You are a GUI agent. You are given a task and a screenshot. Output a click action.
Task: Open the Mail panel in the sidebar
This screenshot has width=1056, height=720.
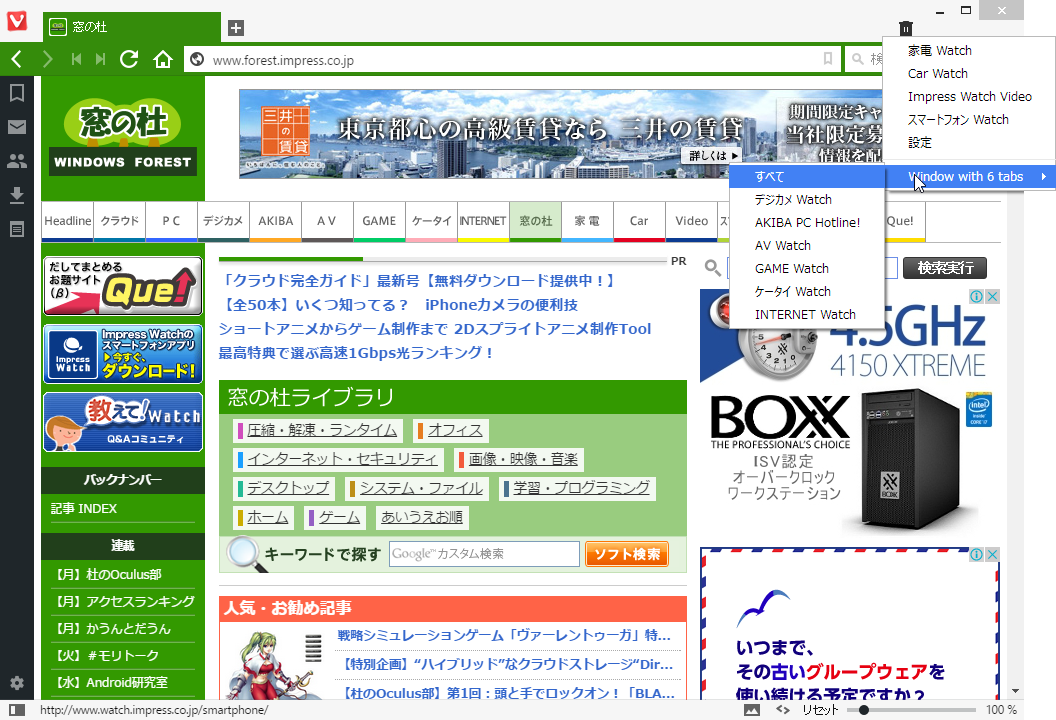click(16, 127)
